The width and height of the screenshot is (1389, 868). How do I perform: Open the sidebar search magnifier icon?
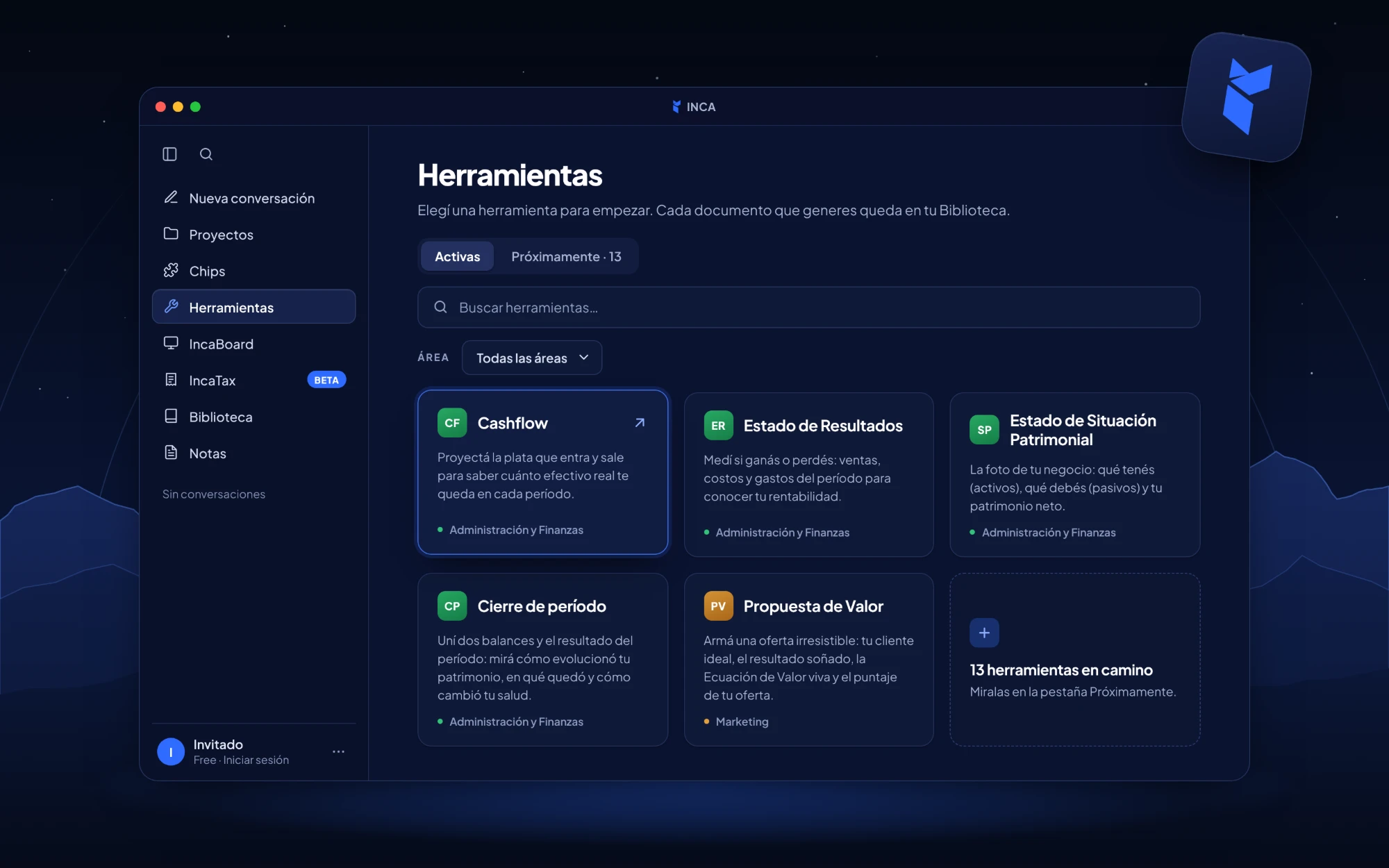coord(206,154)
